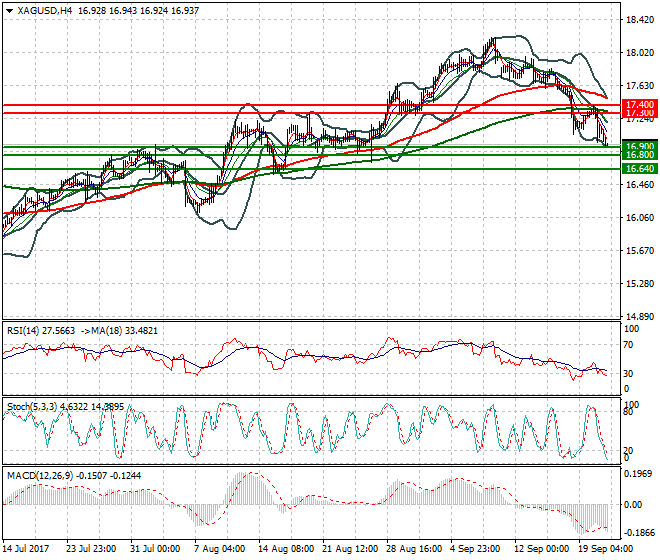Select the 19 Sep 04:00 time label
Image resolution: width=660 pixels, height=560 pixels.
(x=605, y=549)
